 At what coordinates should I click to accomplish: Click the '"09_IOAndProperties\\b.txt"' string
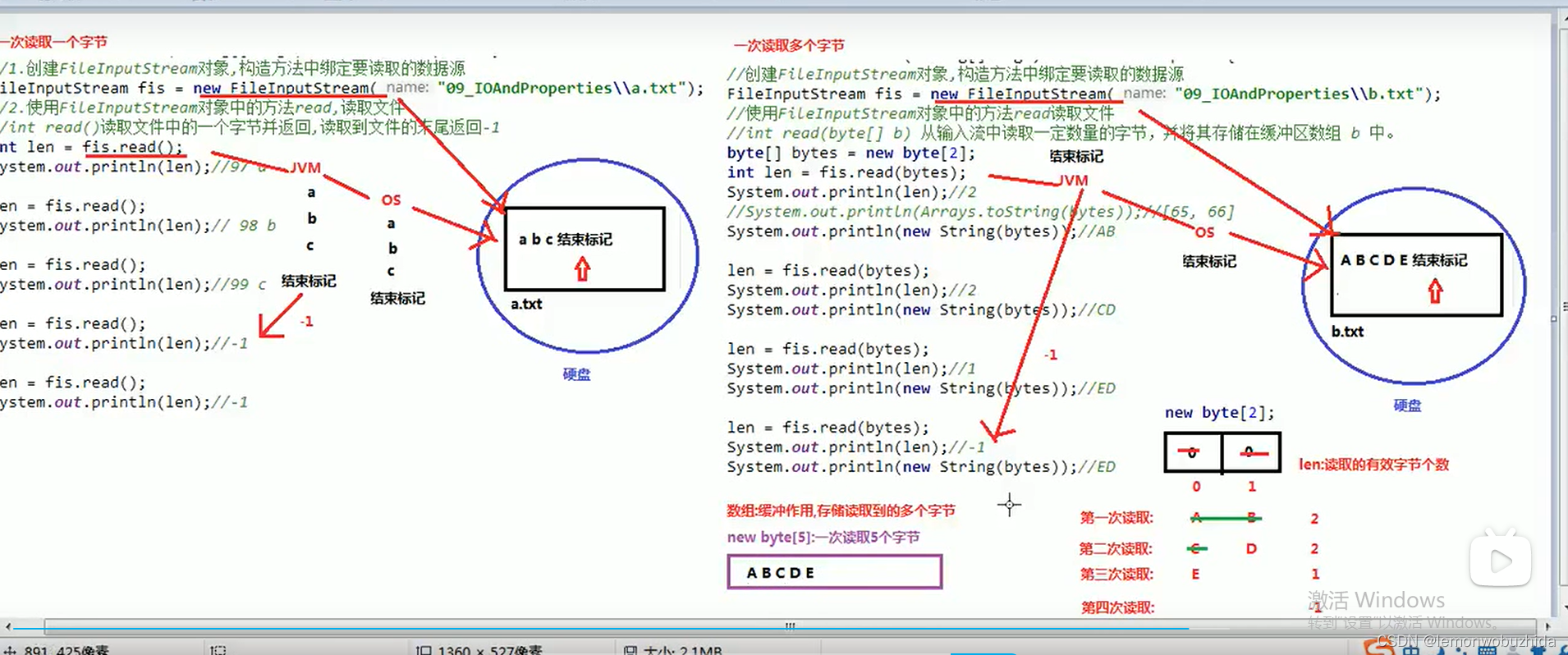(x=1300, y=94)
